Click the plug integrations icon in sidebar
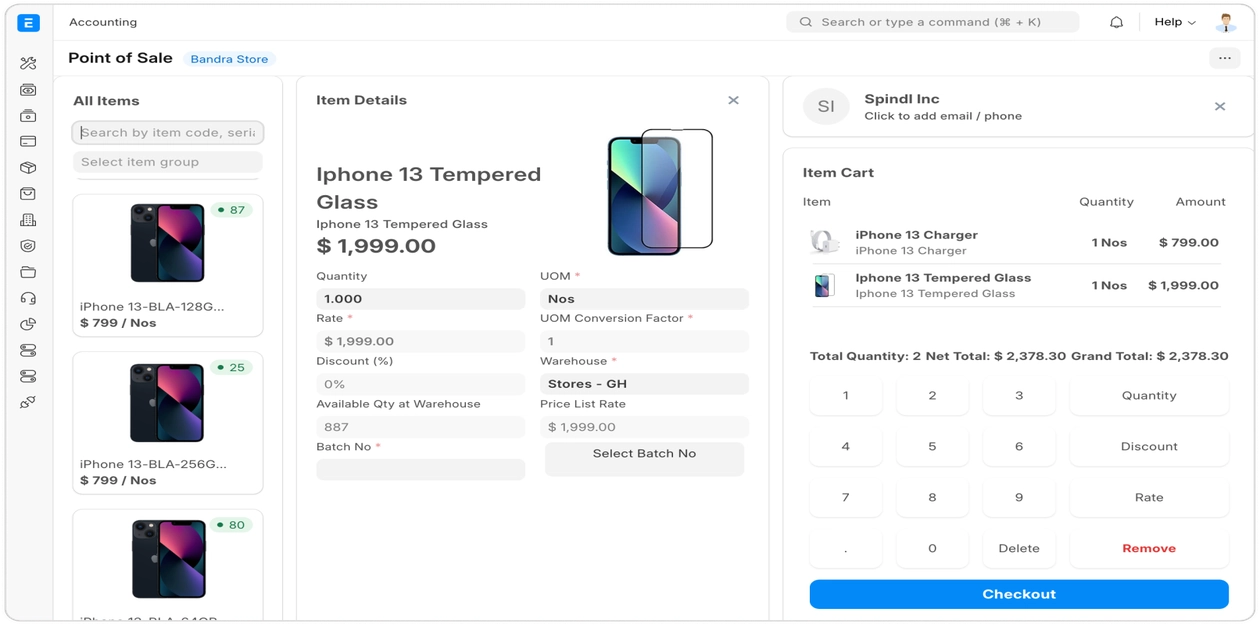The width and height of the screenshot is (1260, 625). tap(28, 402)
